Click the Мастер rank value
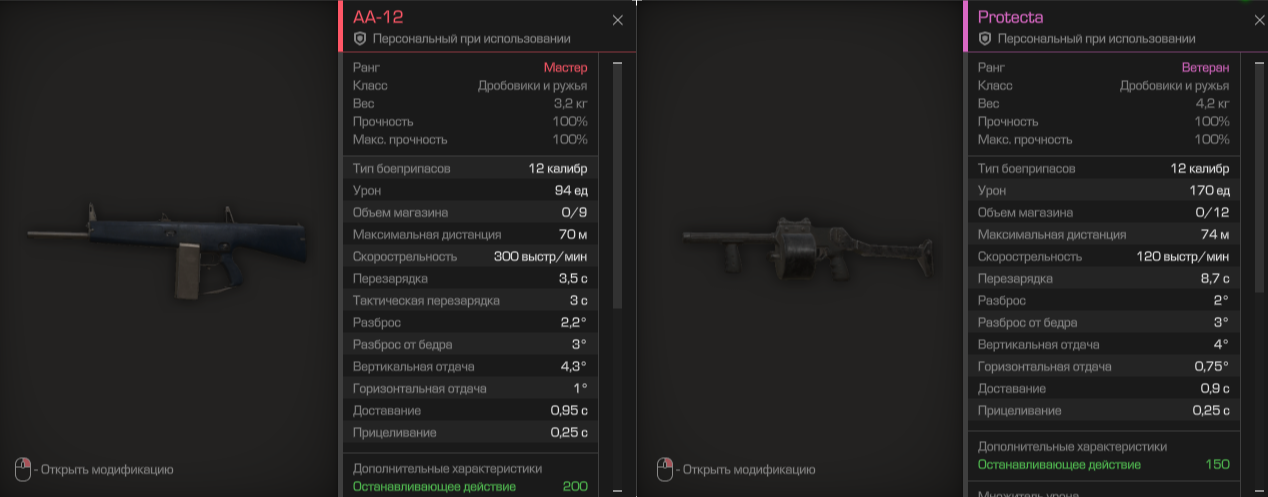Image resolution: width=1268 pixels, height=497 pixels. click(x=565, y=68)
